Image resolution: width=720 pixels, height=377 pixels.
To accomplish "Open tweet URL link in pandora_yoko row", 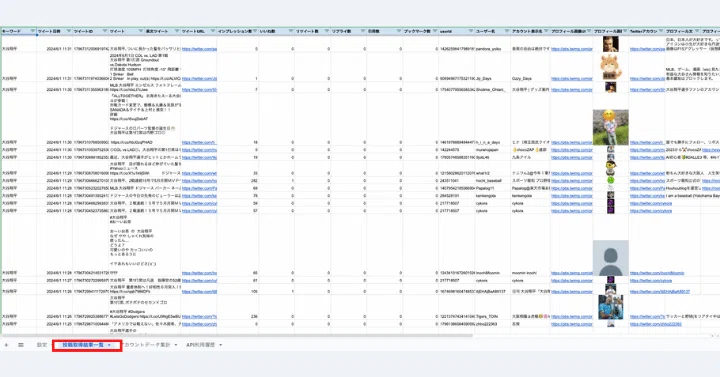I will click(199, 49).
